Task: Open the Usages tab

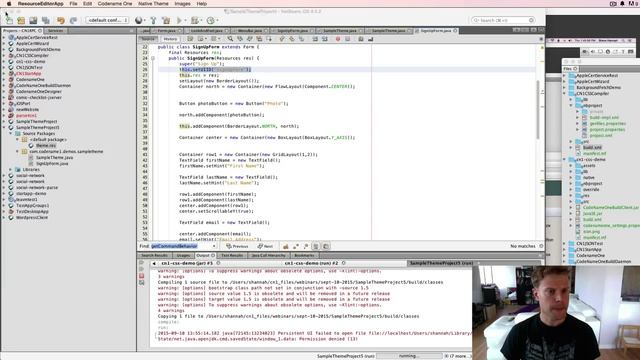Action: click(x=183, y=255)
